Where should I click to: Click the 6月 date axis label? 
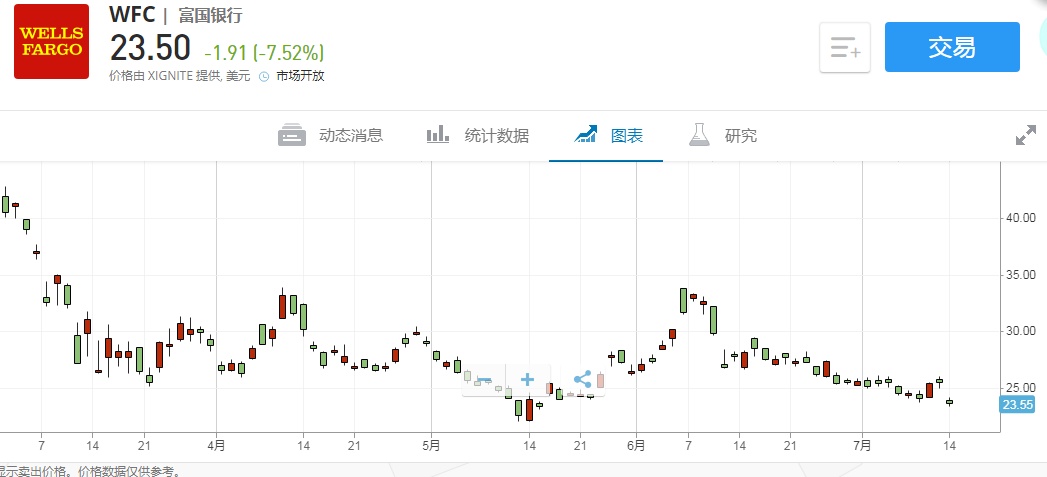tap(636, 445)
